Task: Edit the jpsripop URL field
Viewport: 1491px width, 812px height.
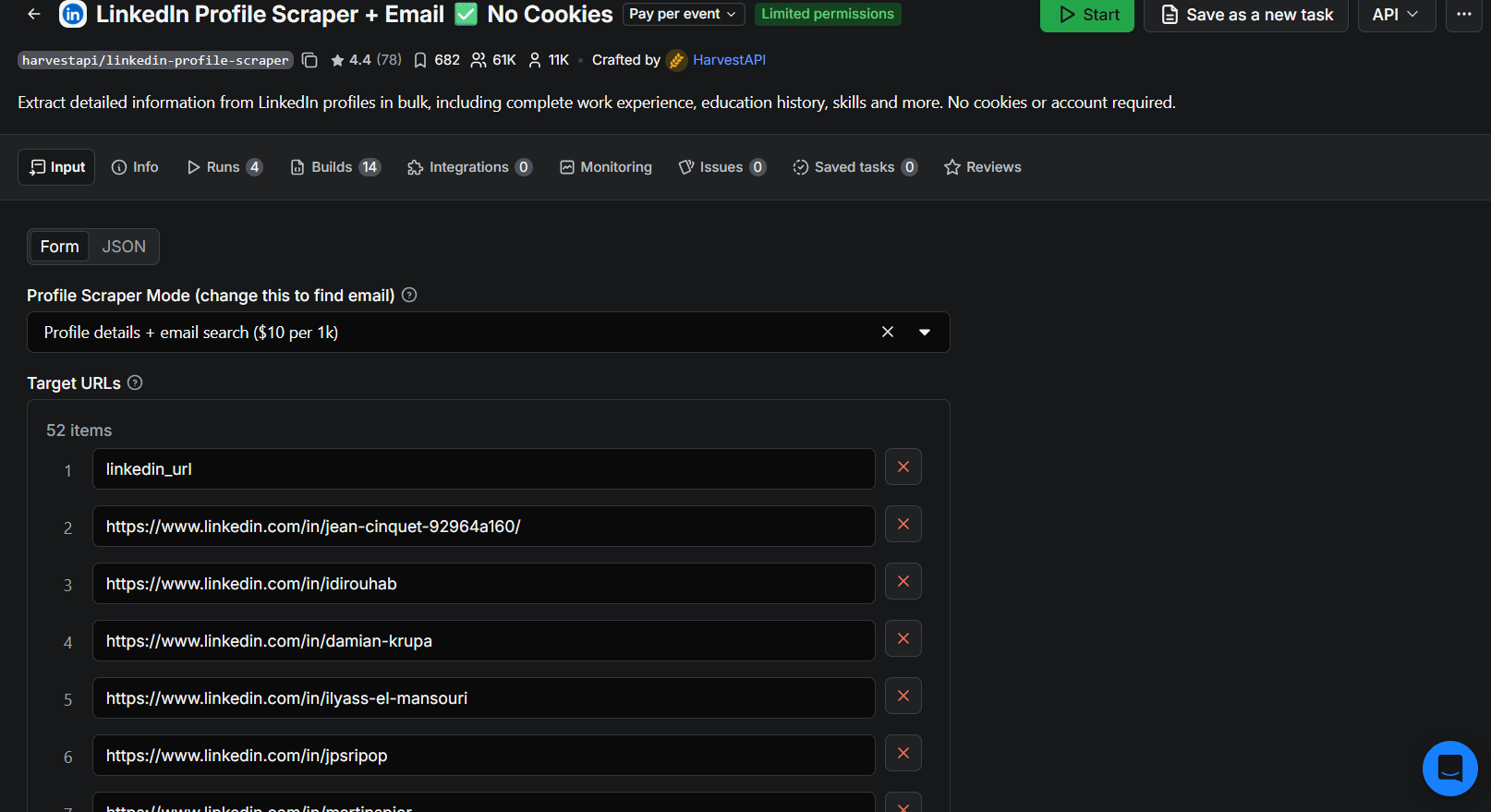Action: (x=484, y=756)
